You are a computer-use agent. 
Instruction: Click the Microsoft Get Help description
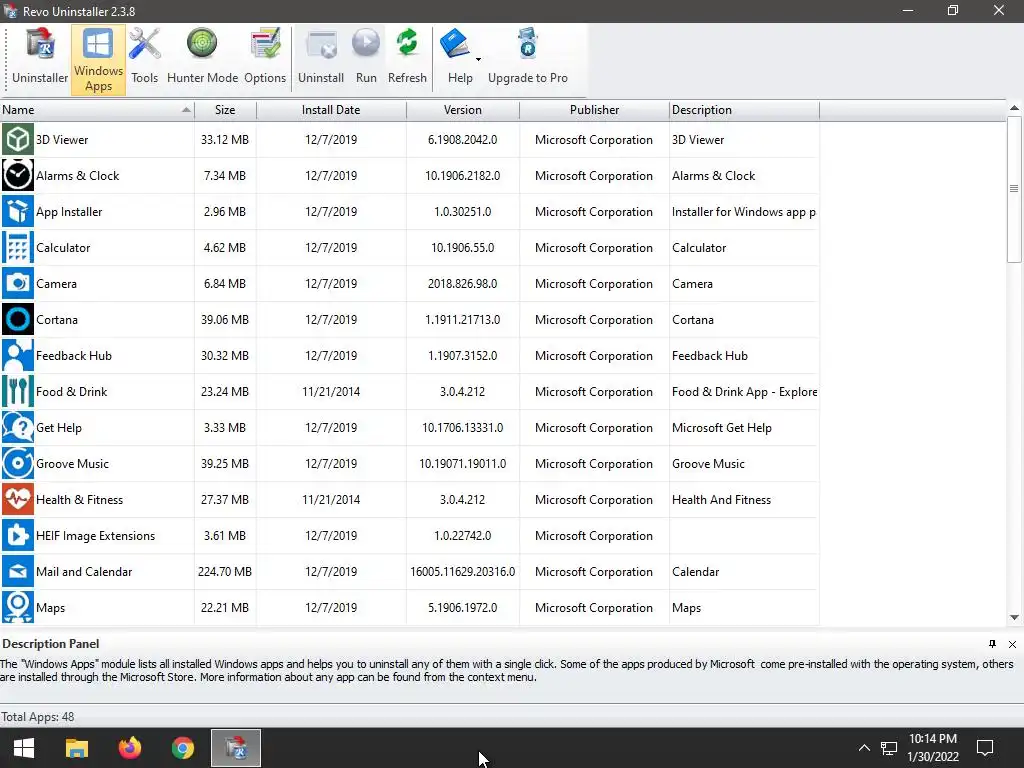click(x=722, y=428)
